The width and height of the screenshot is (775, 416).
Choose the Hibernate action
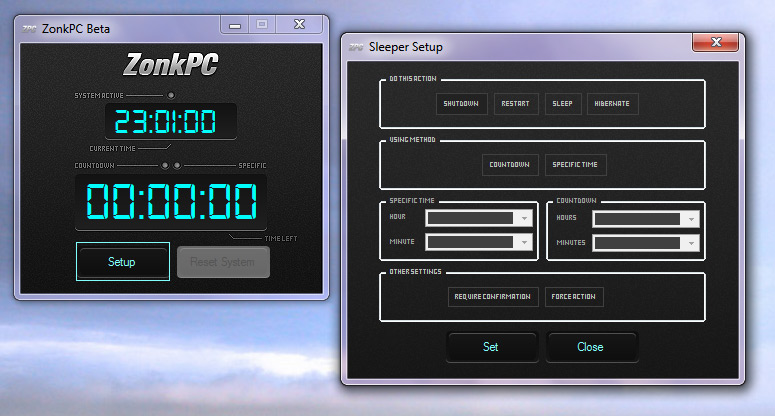point(612,104)
